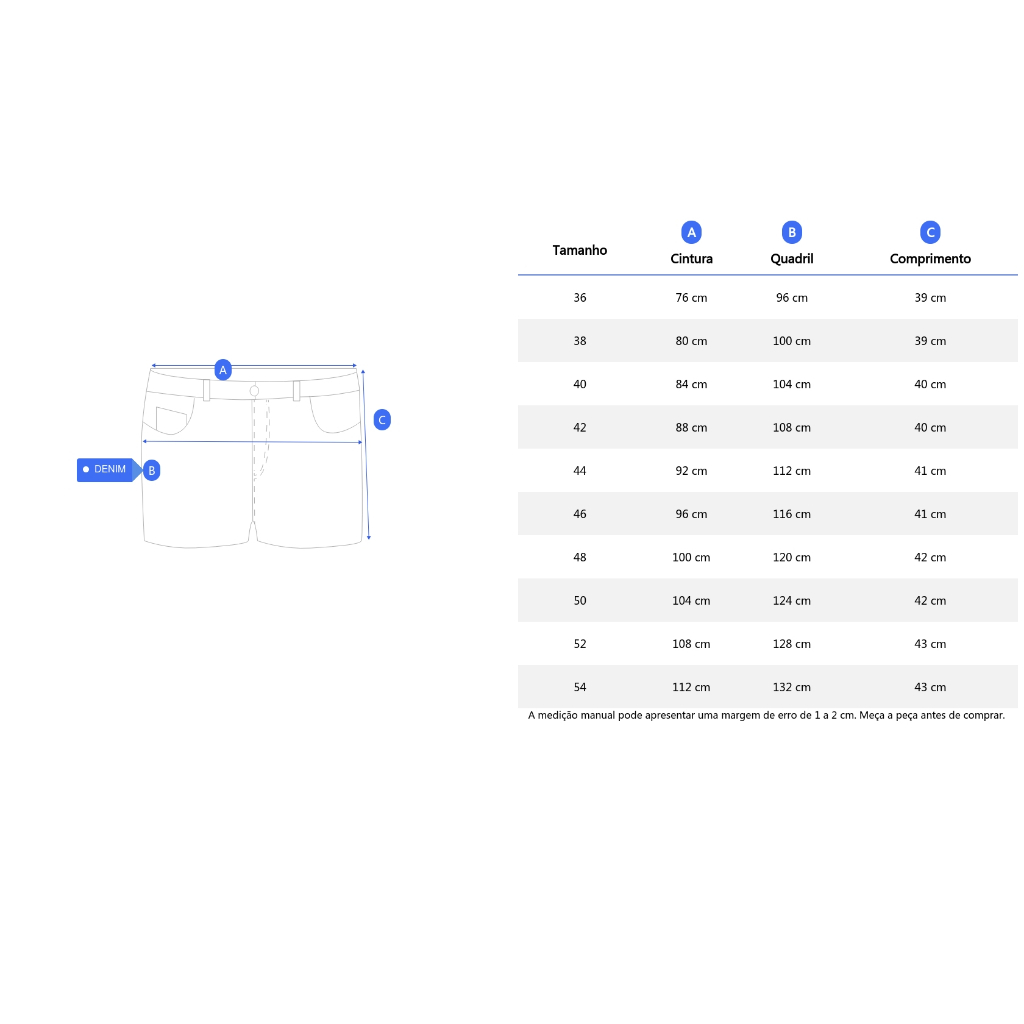This screenshot has width=1024, height=1024.
Task: Click the Comprimento column label
Action: coord(930,259)
